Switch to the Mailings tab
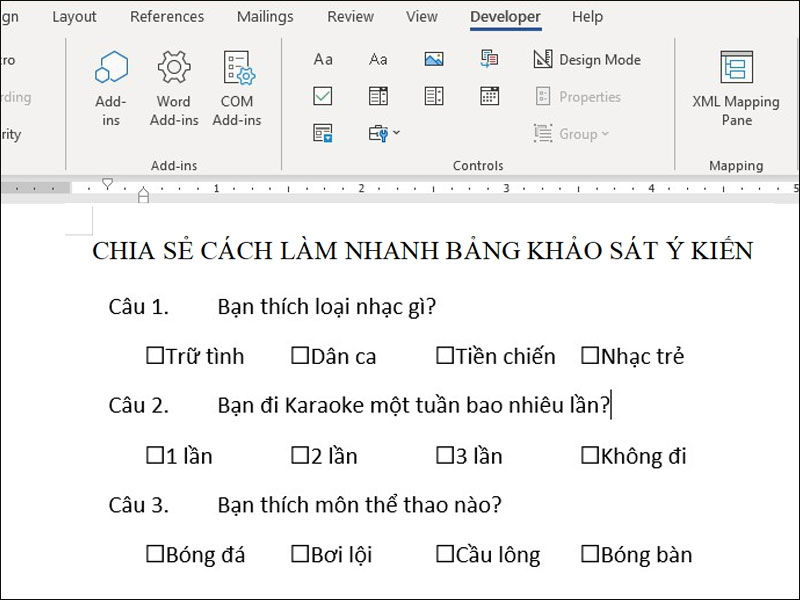Image resolution: width=800 pixels, height=600 pixels. 265,16
